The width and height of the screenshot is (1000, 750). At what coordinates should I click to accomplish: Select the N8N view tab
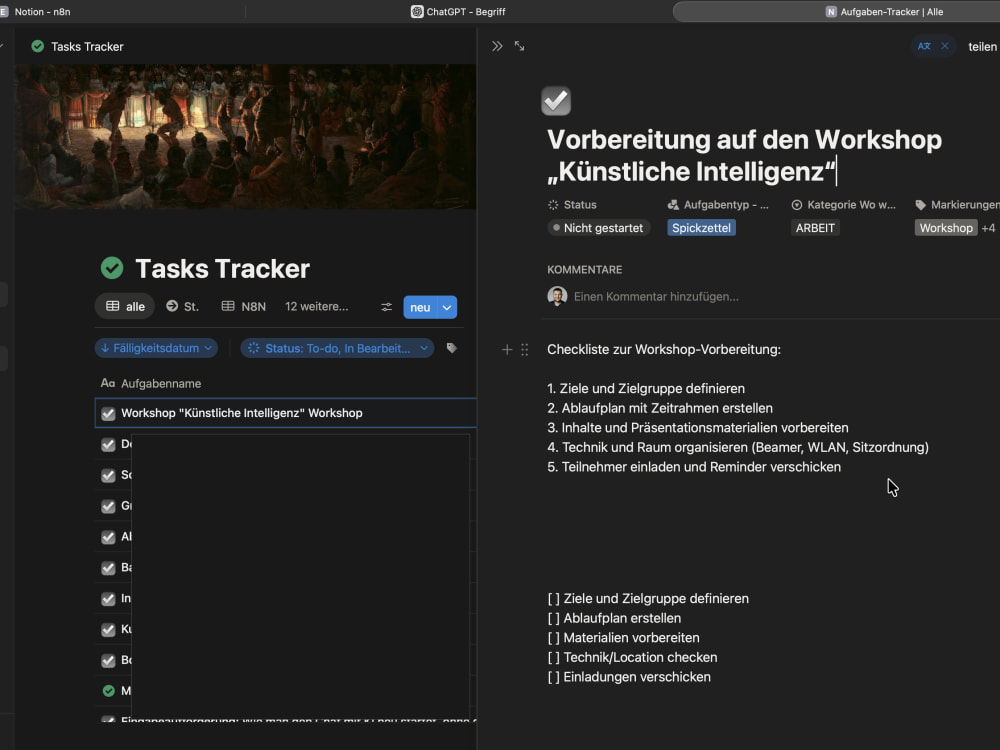[x=244, y=307]
